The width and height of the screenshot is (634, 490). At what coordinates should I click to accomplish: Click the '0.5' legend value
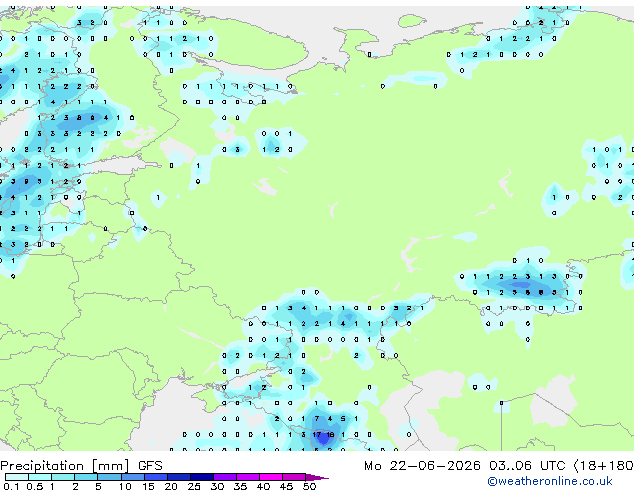34,486
